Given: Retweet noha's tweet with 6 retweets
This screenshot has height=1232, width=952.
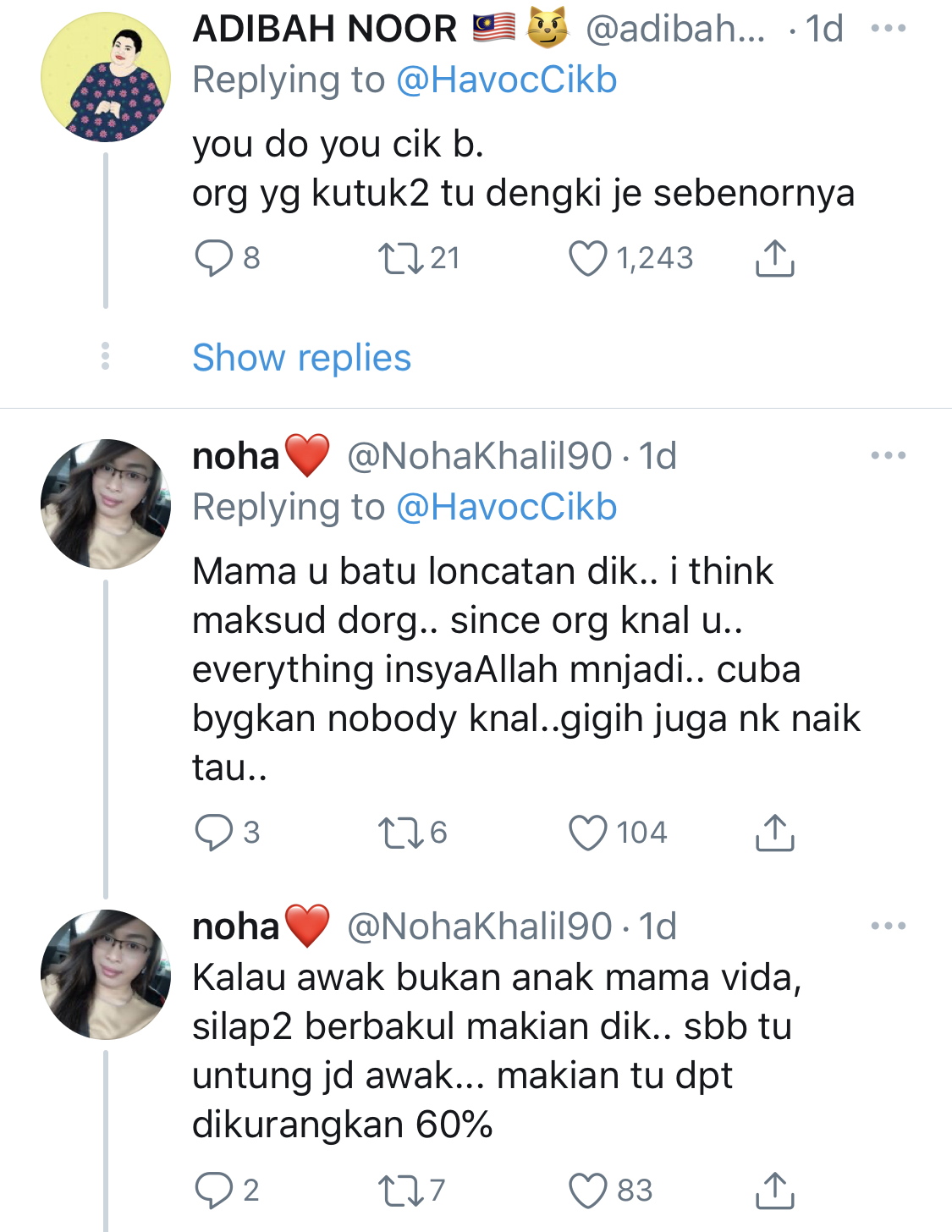Looking at the screenshot, I should click(x=401, y=833).
